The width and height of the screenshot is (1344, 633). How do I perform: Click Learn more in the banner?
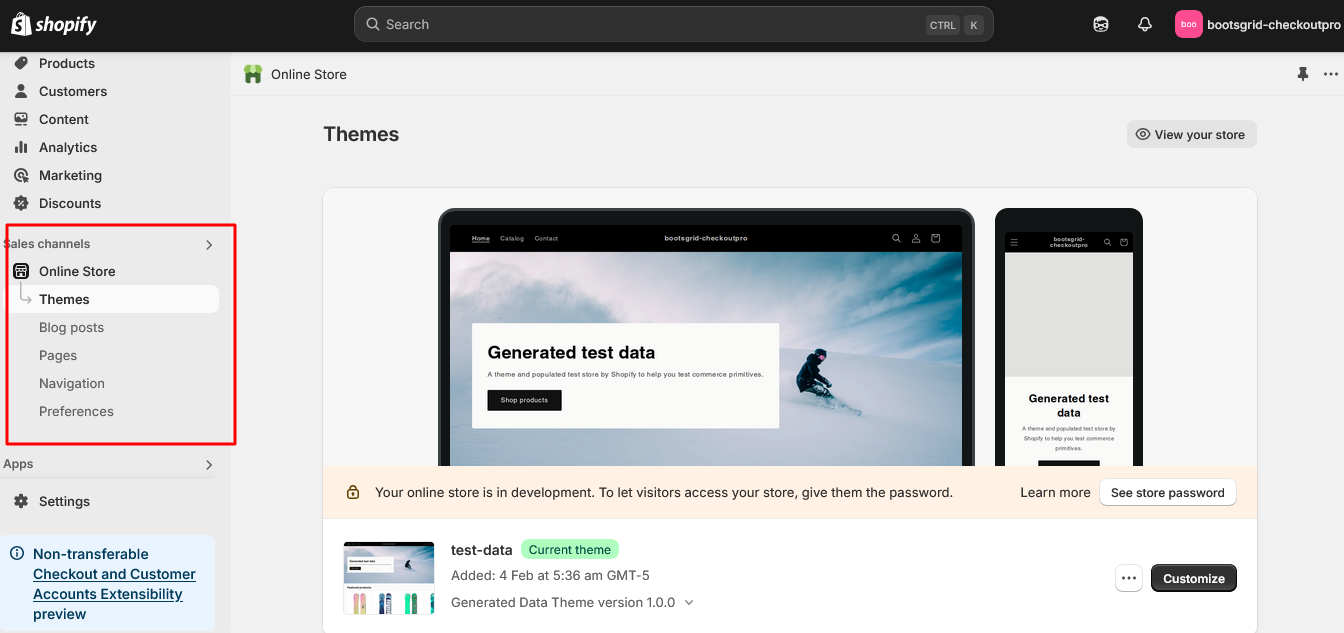[1055, 492]
